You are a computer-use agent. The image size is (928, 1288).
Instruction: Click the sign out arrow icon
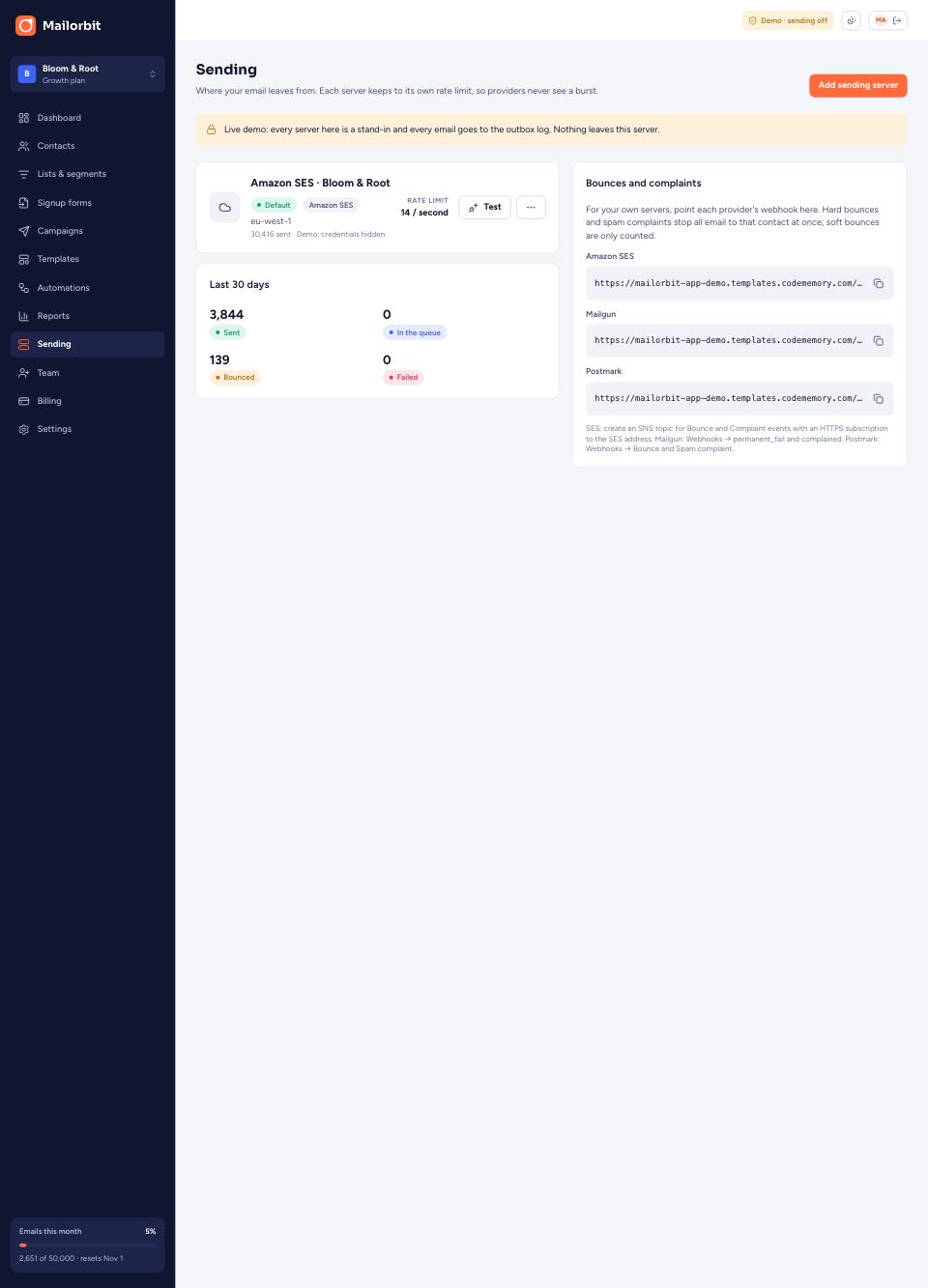click(x=897, y=20)
